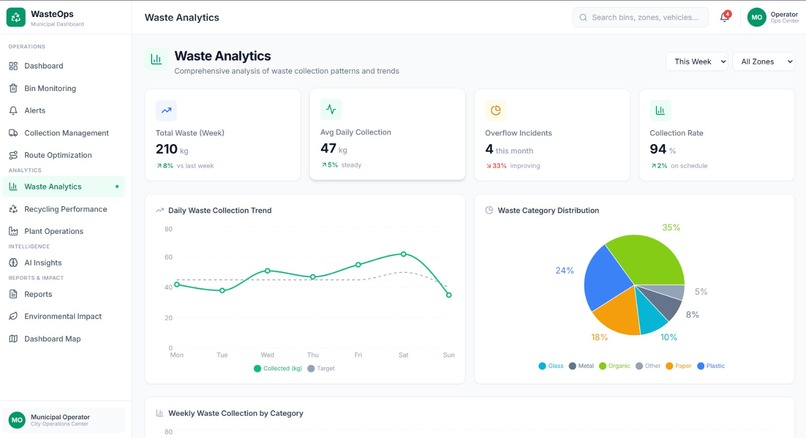
Task: Open the All Zones filter dropdown
Action: pyautogui.click(x=763, y=62)
